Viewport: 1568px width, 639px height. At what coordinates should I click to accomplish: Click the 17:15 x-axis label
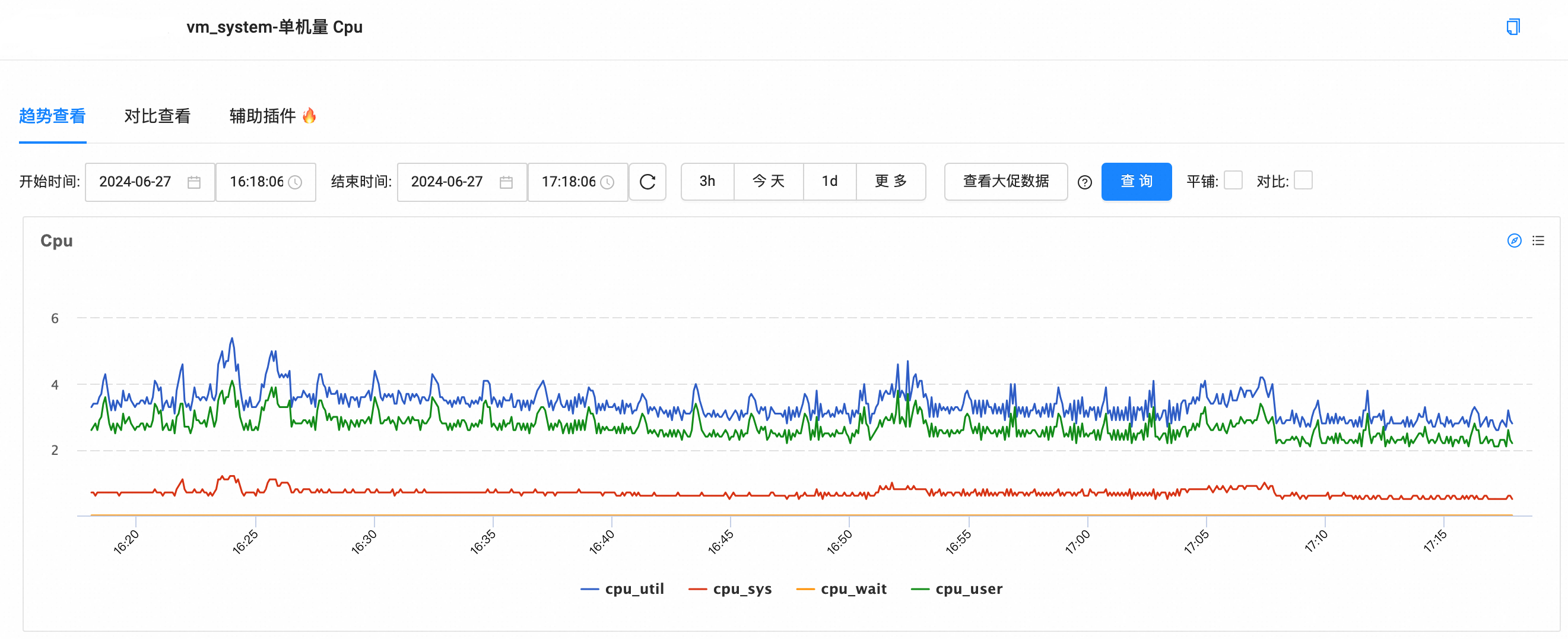pyautogui.click(x=1434, y=542)
